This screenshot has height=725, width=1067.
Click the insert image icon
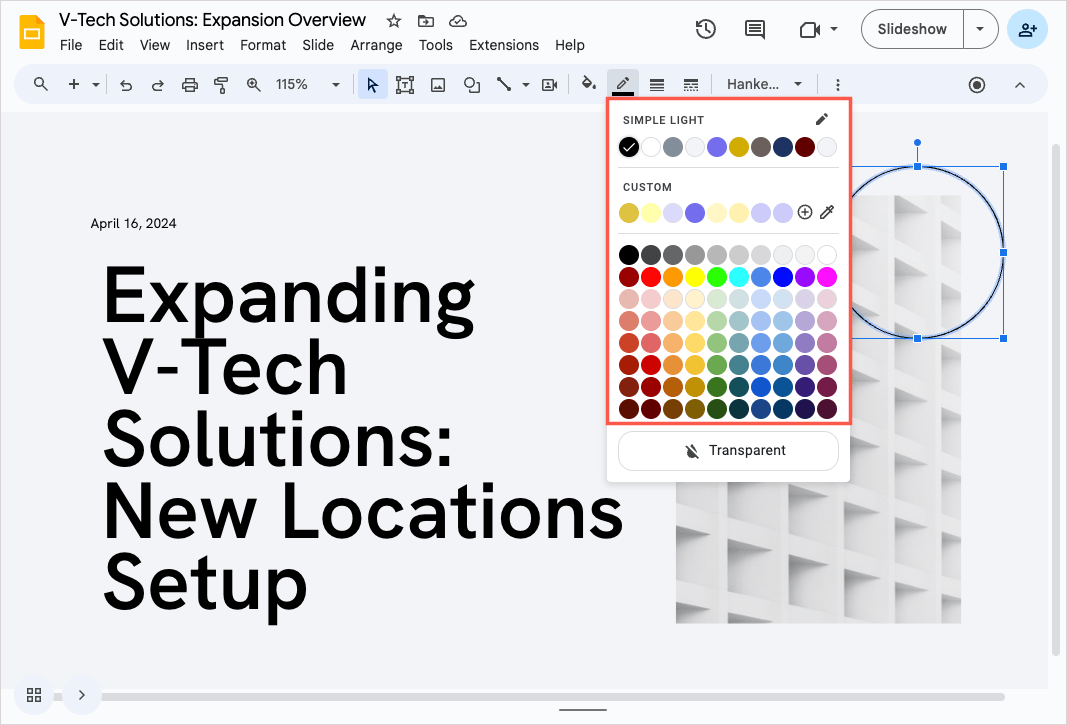pyautogui.click(x=438, y=85)
